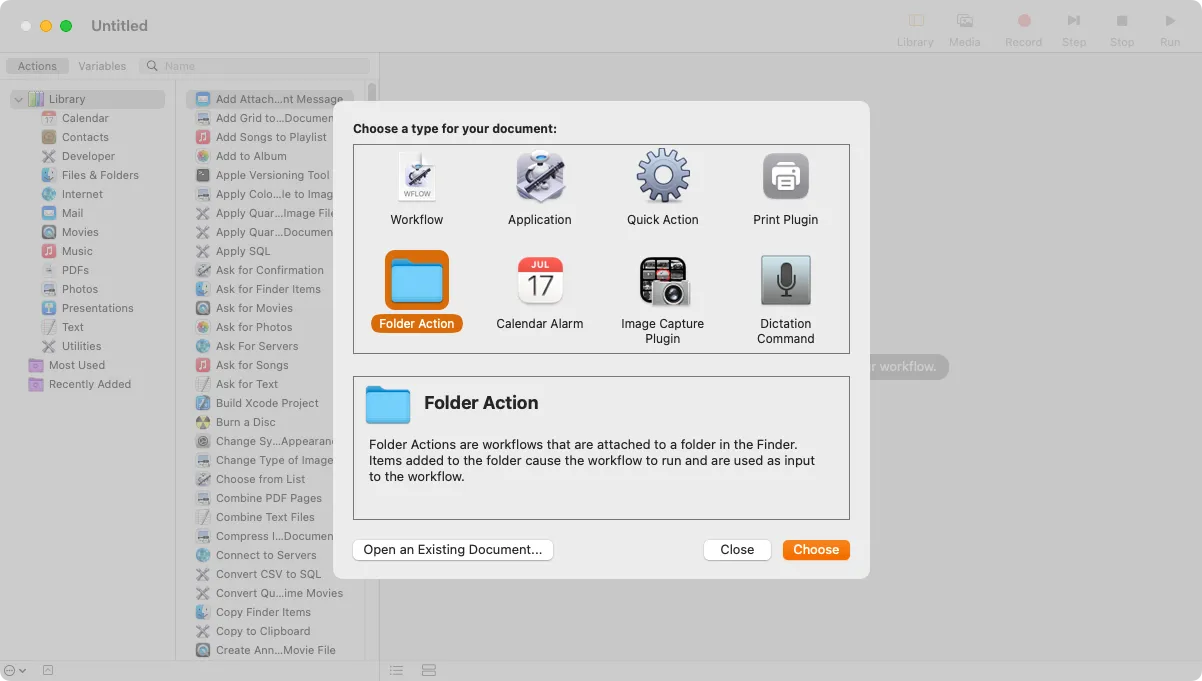Expand the panel arrow at the bottom bar

click(46, 670)
